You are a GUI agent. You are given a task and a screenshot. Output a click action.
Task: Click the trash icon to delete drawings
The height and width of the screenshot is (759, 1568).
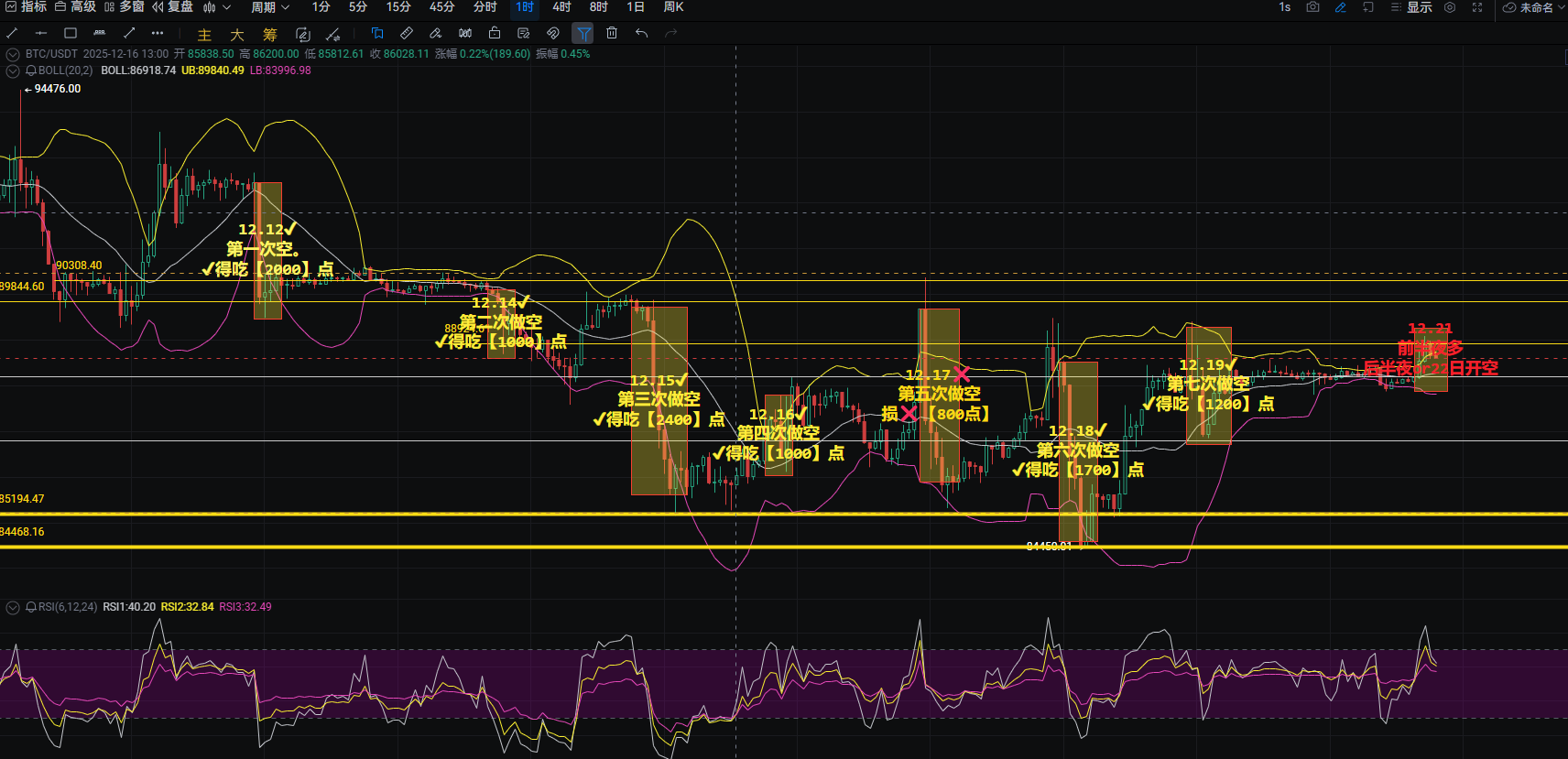[612, 33]
